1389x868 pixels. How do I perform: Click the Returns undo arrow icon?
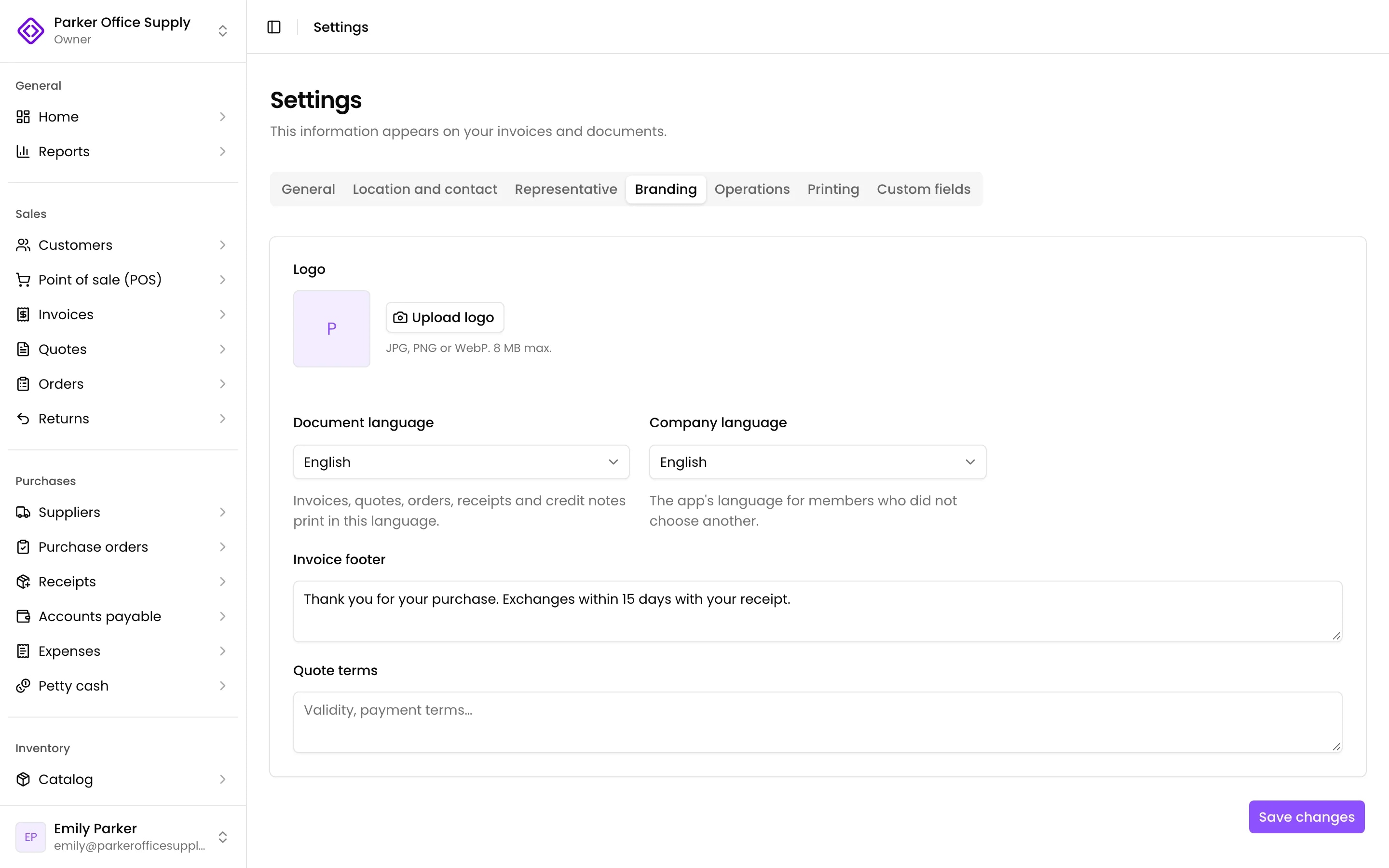pyautogui.click(x=23, y=419)
